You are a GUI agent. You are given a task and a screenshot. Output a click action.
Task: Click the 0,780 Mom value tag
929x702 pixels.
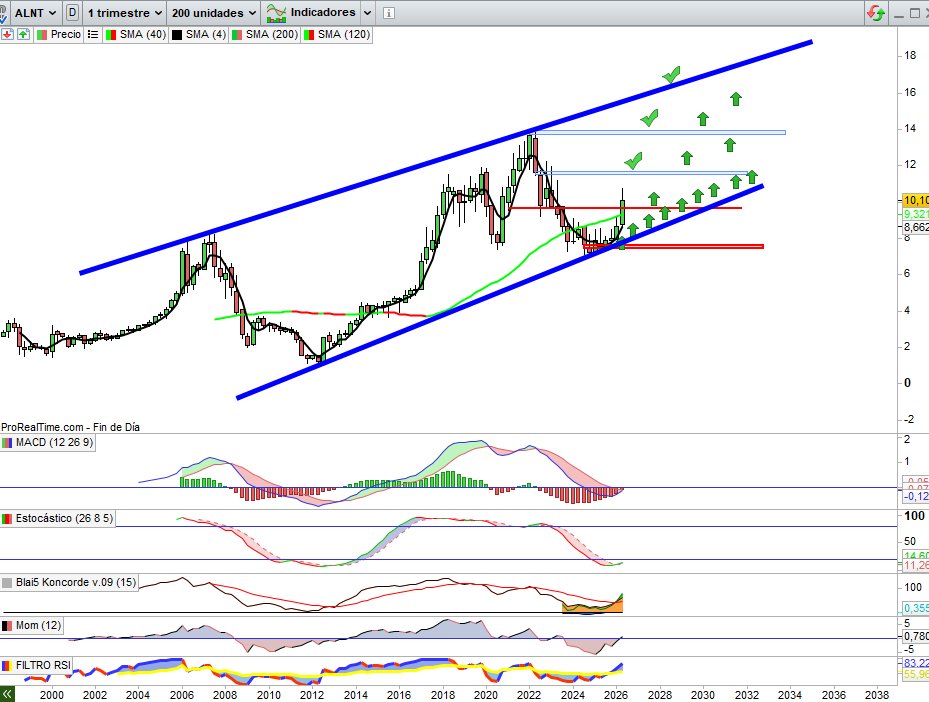pyautogui.click(x=915, y=636)
